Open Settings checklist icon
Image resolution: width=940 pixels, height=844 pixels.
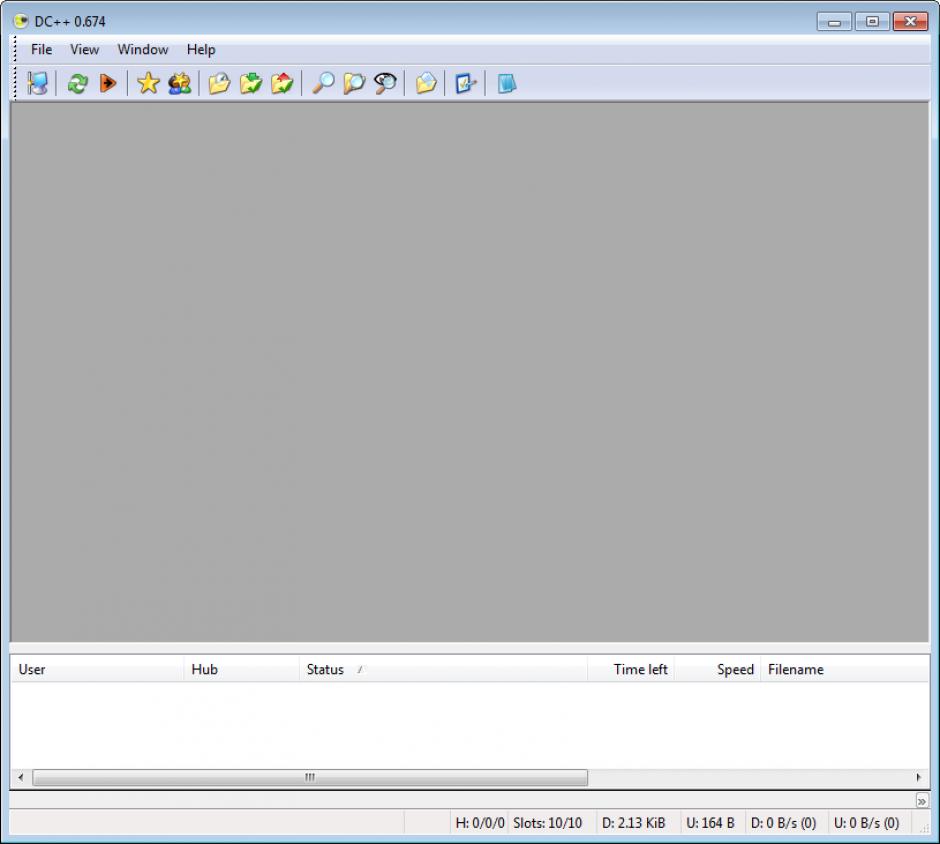[x=465, y=83]
